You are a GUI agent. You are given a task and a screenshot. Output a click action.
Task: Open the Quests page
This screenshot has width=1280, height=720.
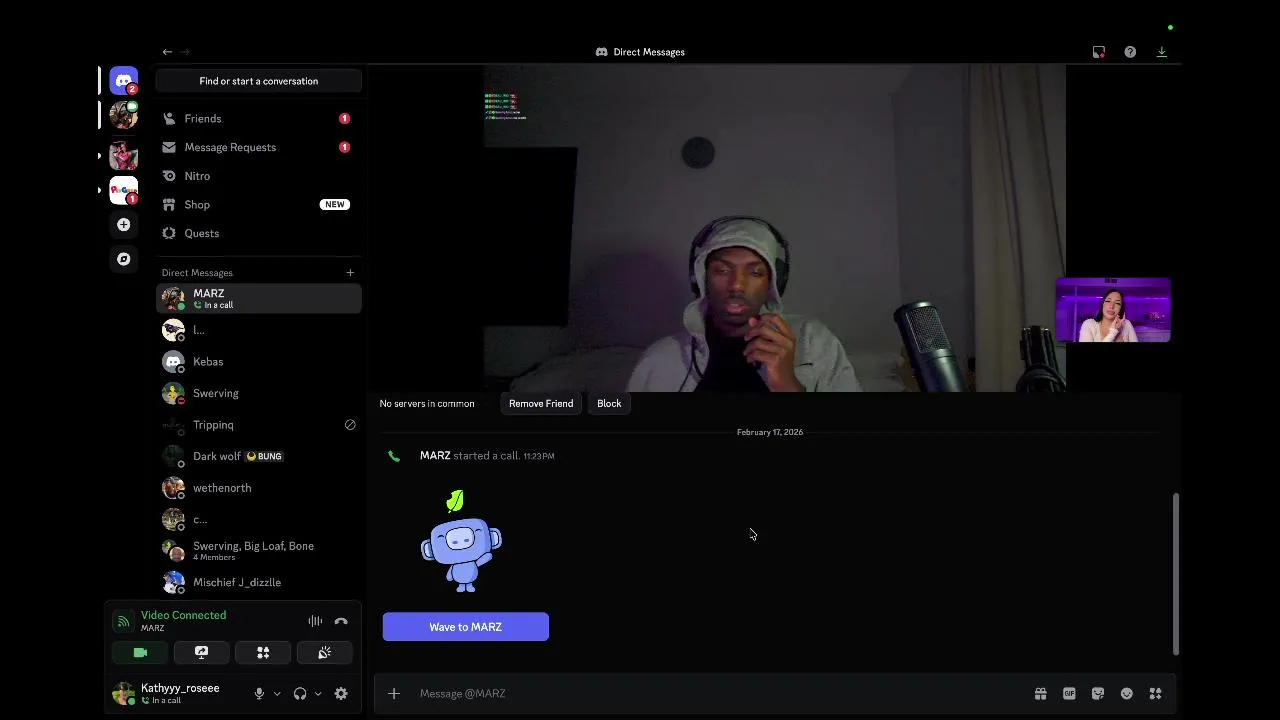click(x=259, y=233)
